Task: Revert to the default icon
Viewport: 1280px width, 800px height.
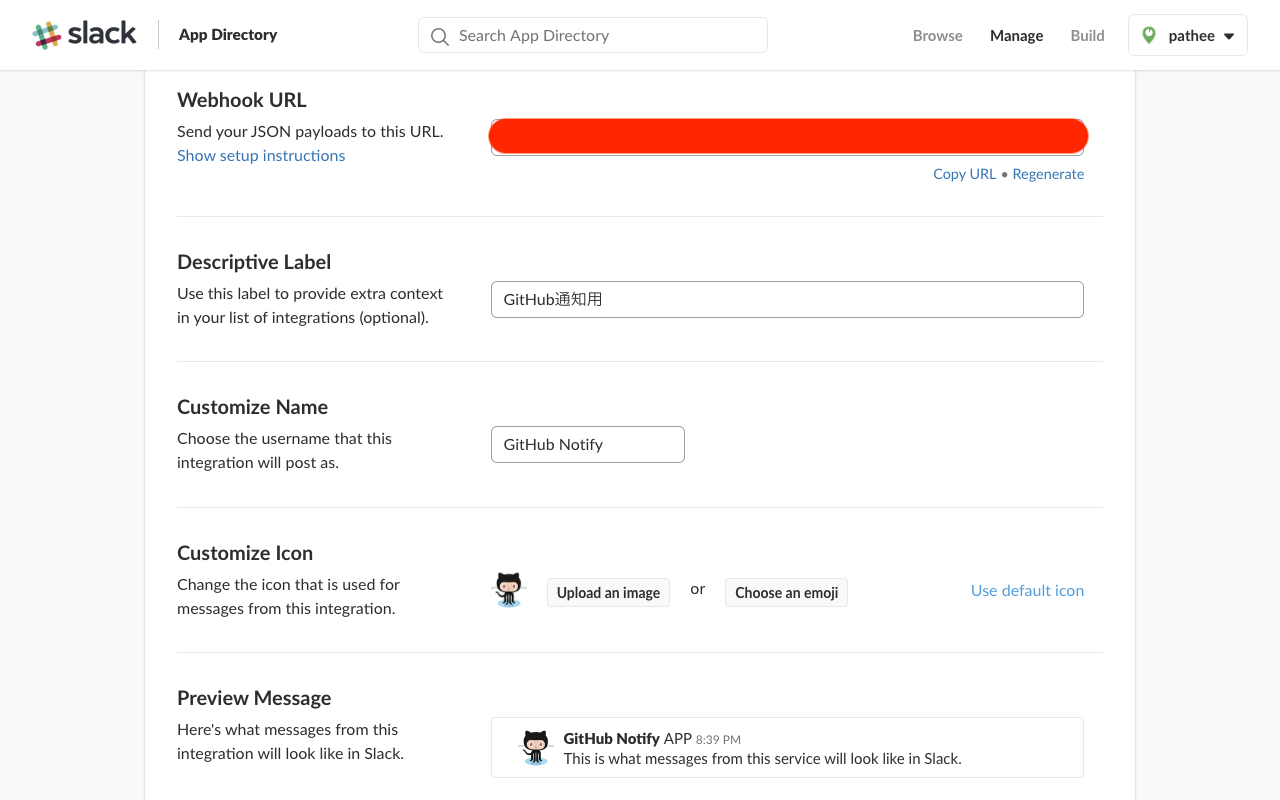Action: point(1027,590)
